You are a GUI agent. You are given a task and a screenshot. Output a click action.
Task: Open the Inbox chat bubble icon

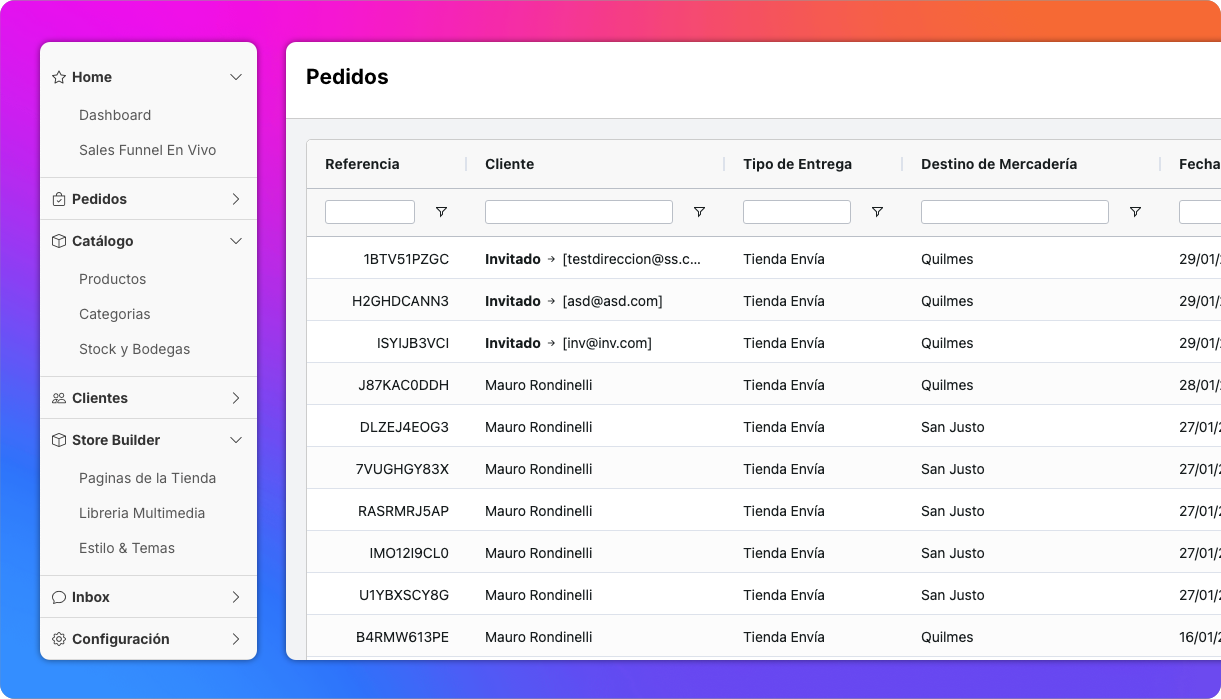(x=59, y=597)
